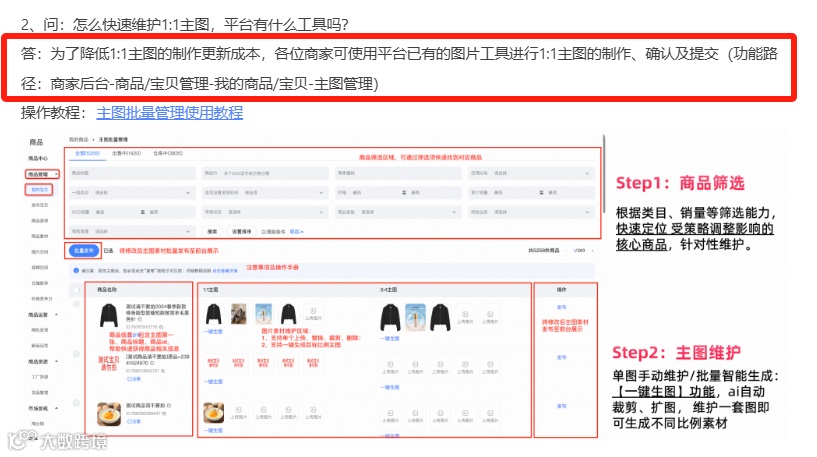The width and height of the screenshot is (817, 457).
Task: Click upload icon in jacket row 1:1 column
Action: 313,313
